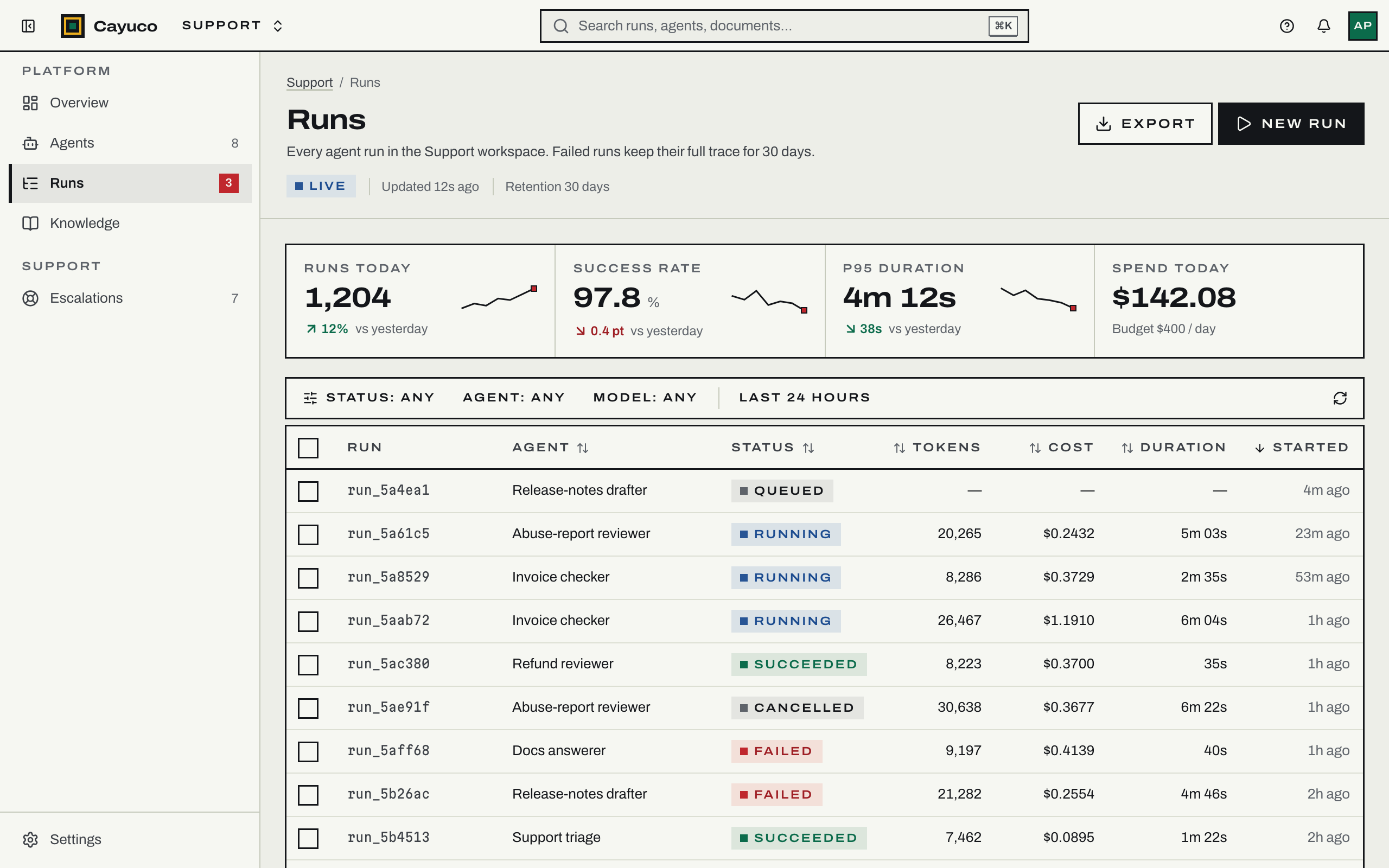
Task: Click the filter sliders icon
Action: click(x=310, y=398)
